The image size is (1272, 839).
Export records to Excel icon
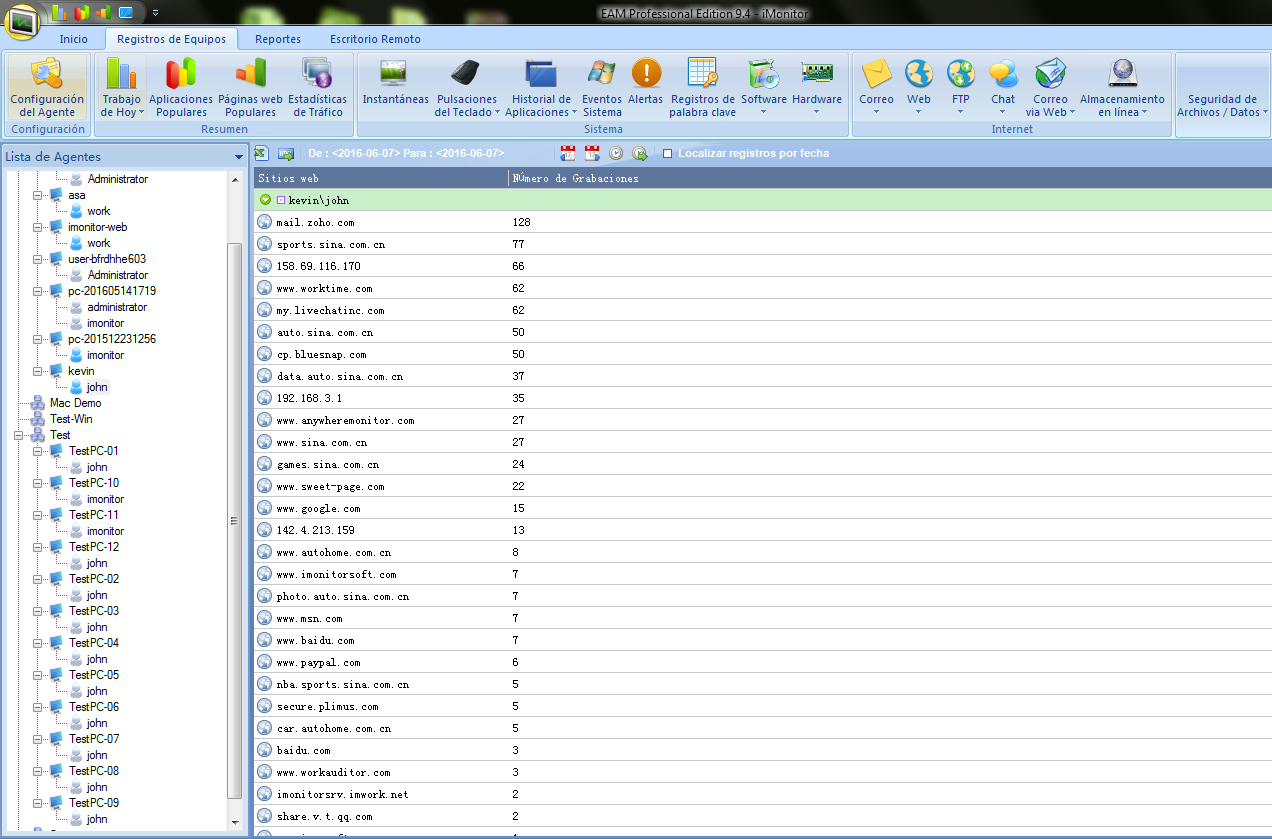pyautogui.click(x=261, y=153)
